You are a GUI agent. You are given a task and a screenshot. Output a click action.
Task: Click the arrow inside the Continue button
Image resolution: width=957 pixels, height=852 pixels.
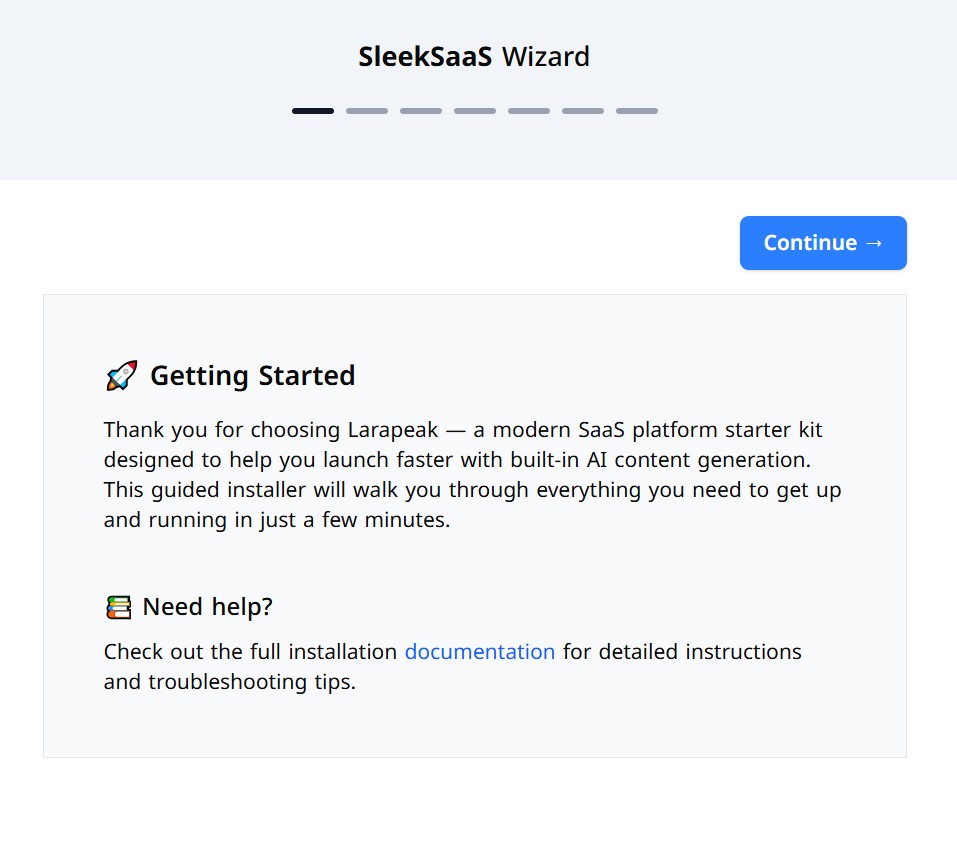click(874, 243)
